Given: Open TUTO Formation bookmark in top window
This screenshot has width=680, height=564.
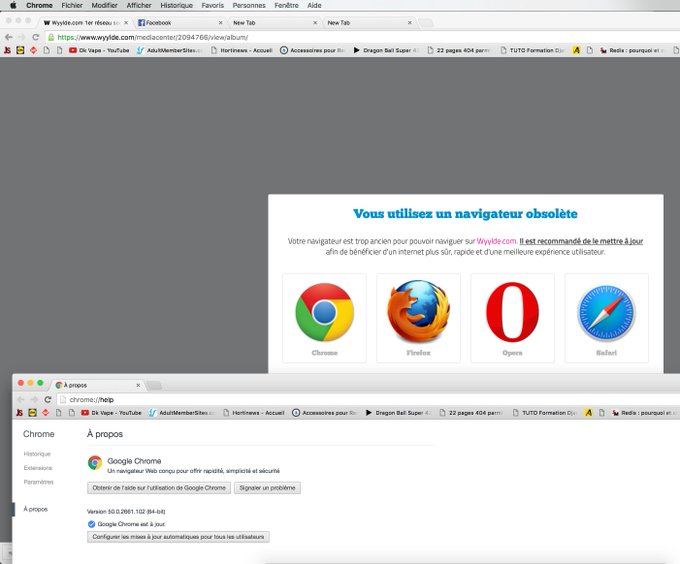Looking at the screenshot, I should pos(532,50).
